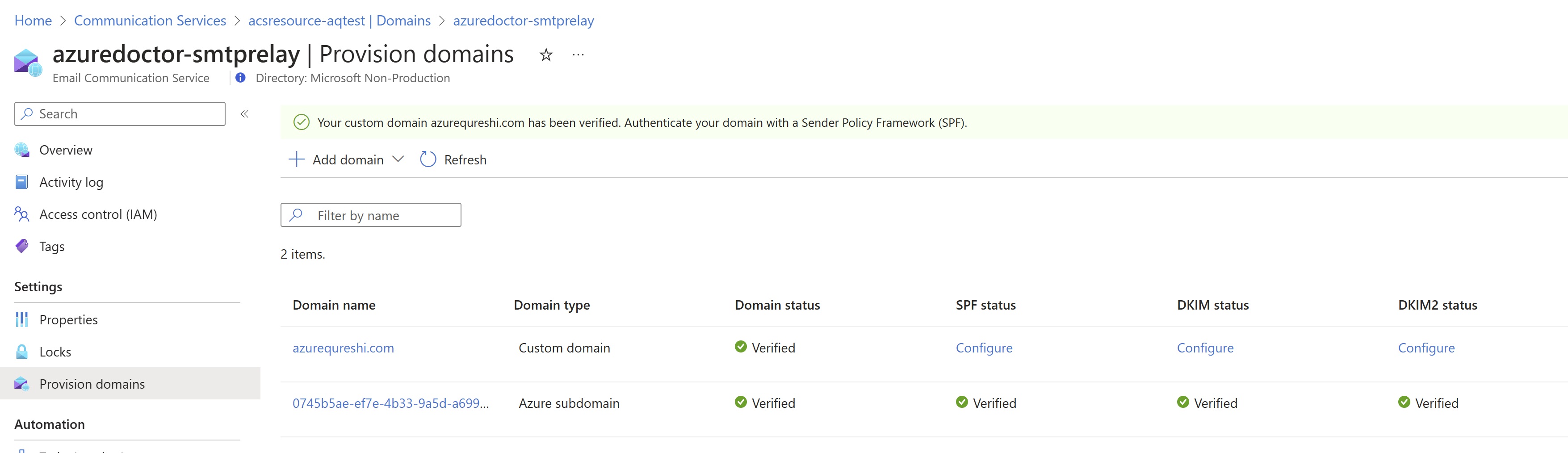Click the Refresh button
Viewport: 1568px width, 453px height.
click(453, 159)
